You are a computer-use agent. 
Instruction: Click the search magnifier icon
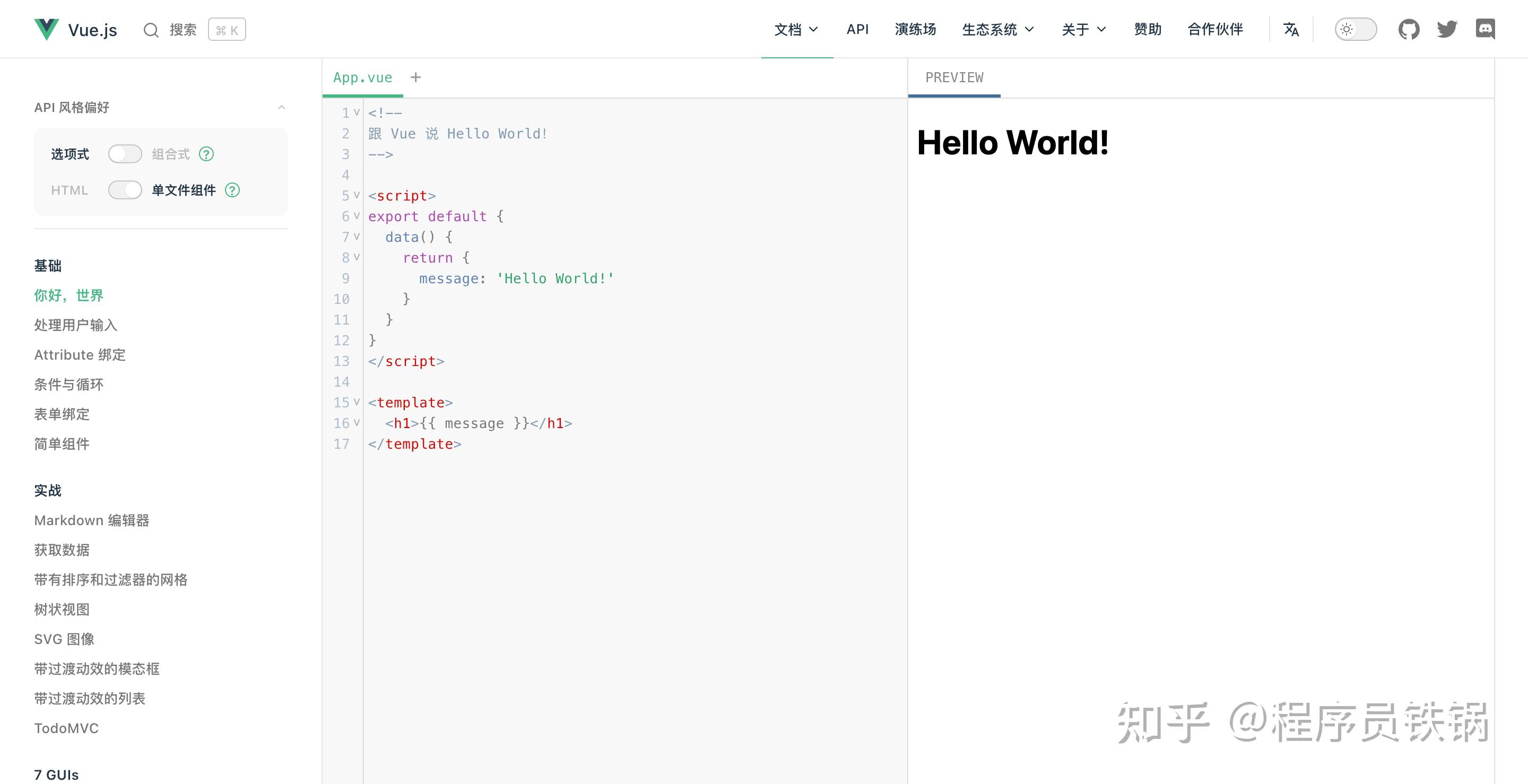[151, 30]
